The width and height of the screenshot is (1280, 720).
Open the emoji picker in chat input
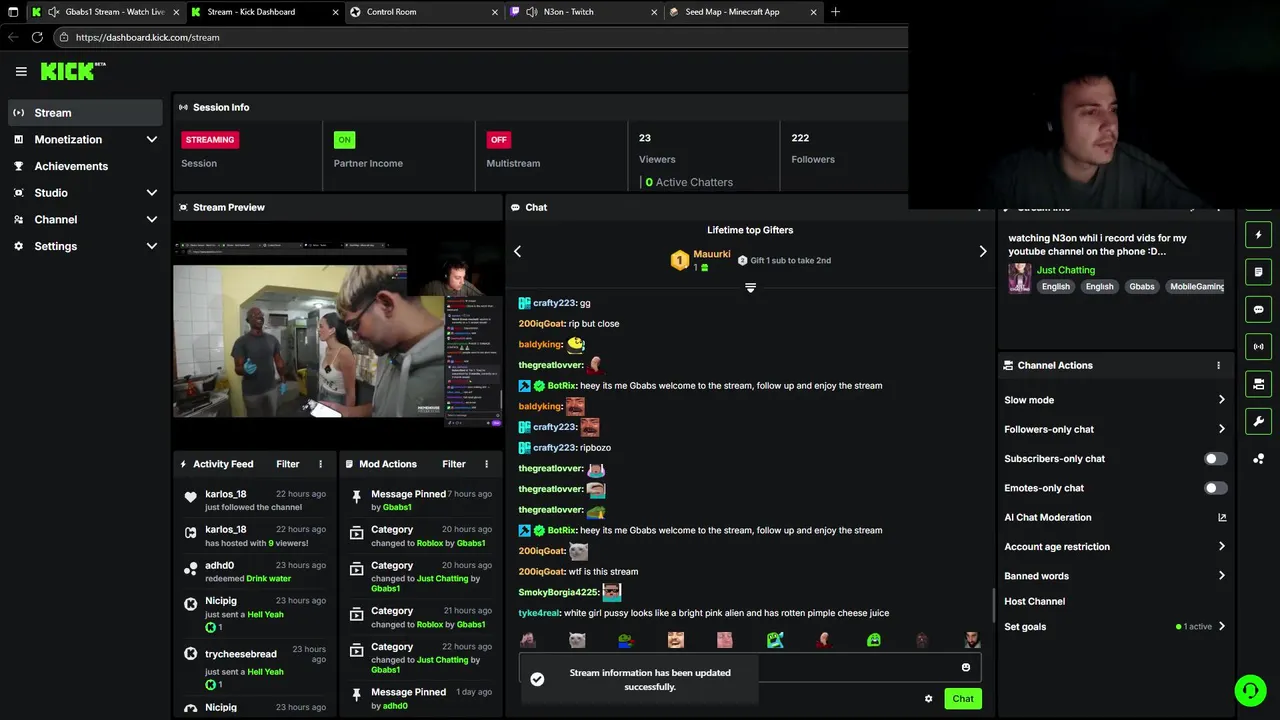[x=965, y=667]
